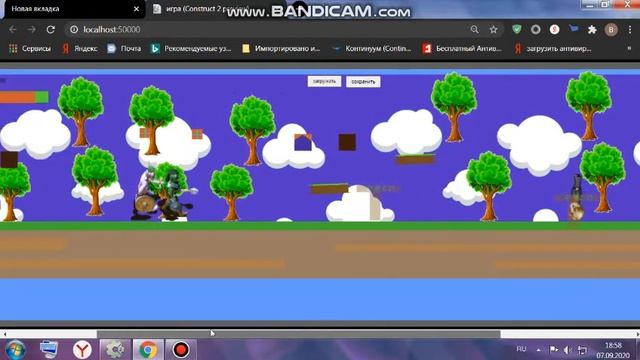Open Yandex Browser from the taskbar
Screen dimensions: 640x360
82,350
